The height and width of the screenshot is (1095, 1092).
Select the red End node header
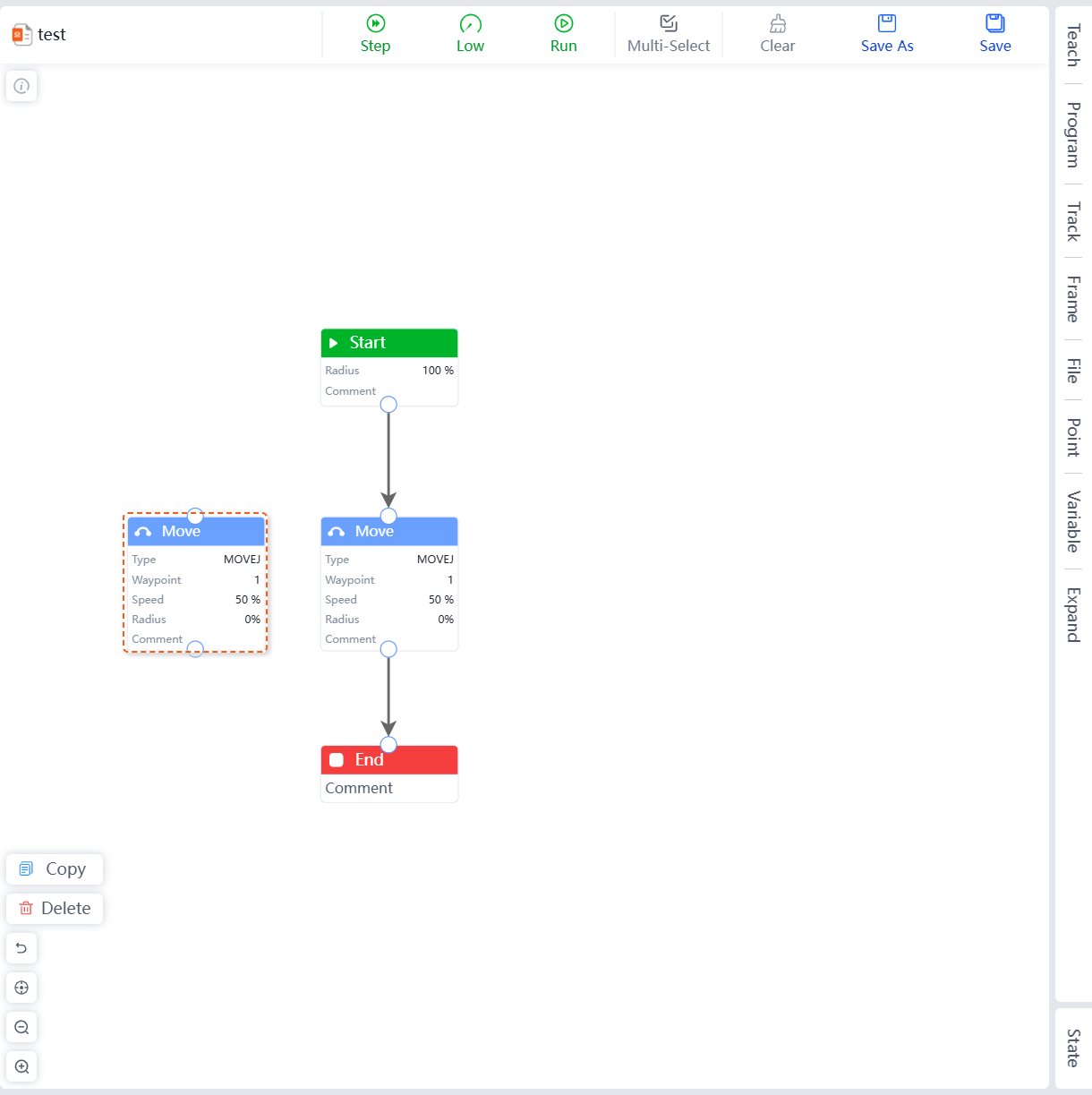[x=389, y=760]
